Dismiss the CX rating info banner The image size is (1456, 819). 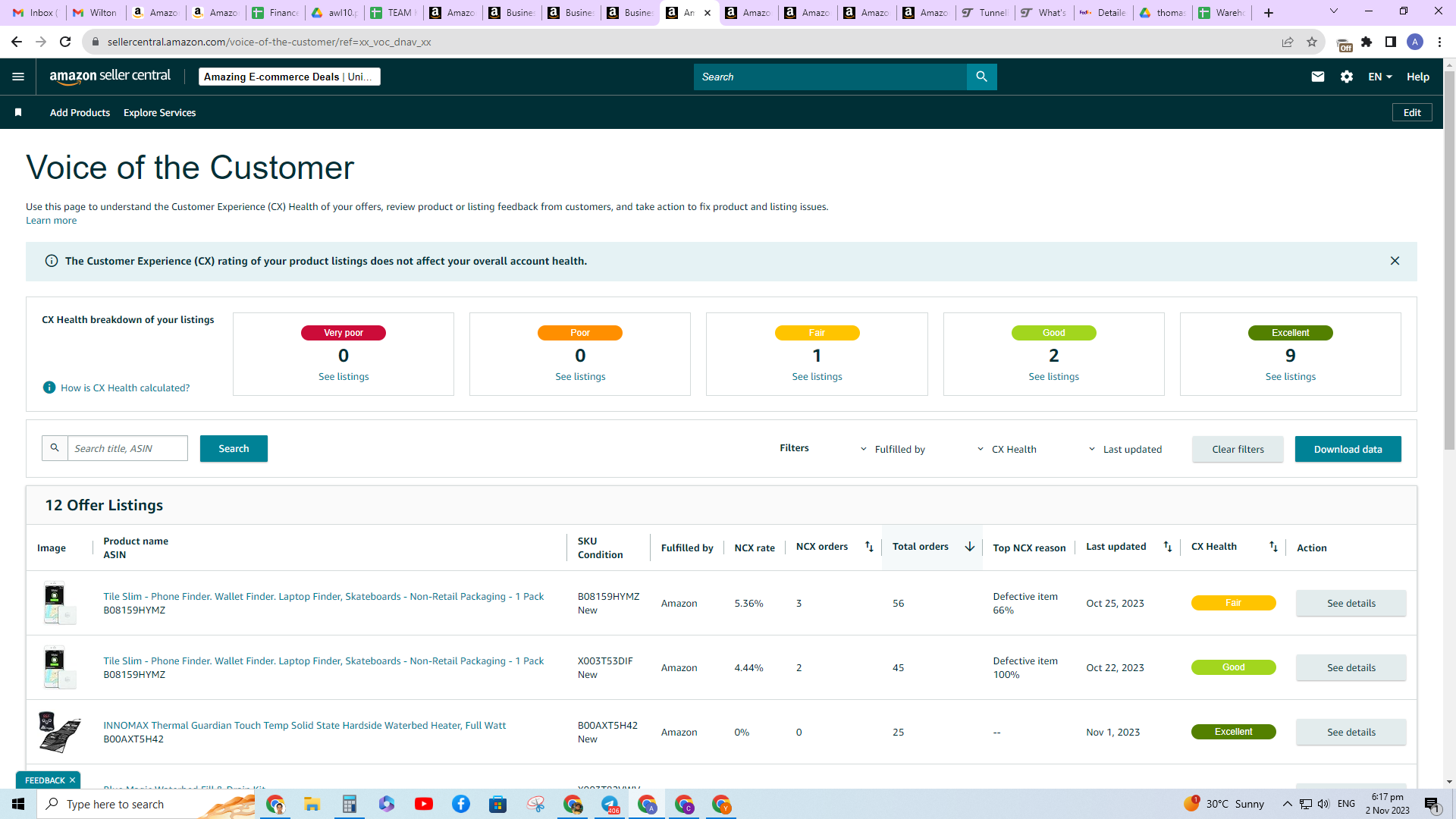1395,261
